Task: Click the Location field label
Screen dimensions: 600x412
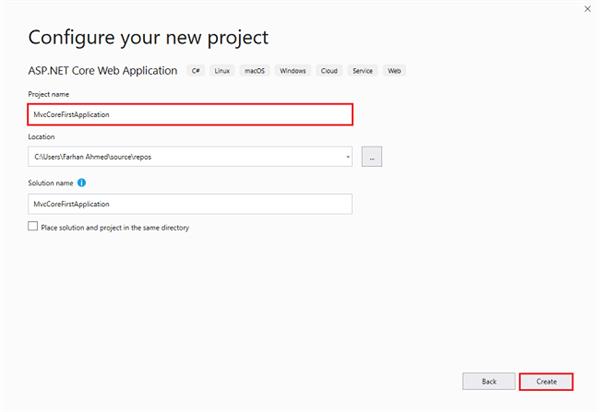Action: 41,136
